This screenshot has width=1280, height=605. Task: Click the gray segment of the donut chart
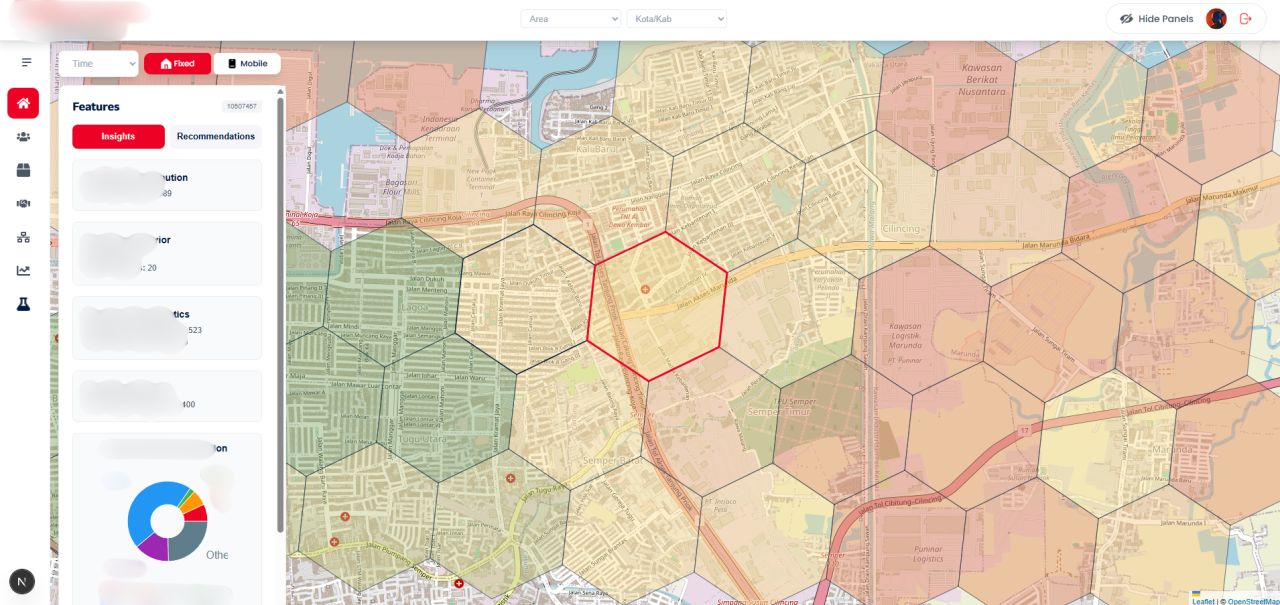click(188, 543)
